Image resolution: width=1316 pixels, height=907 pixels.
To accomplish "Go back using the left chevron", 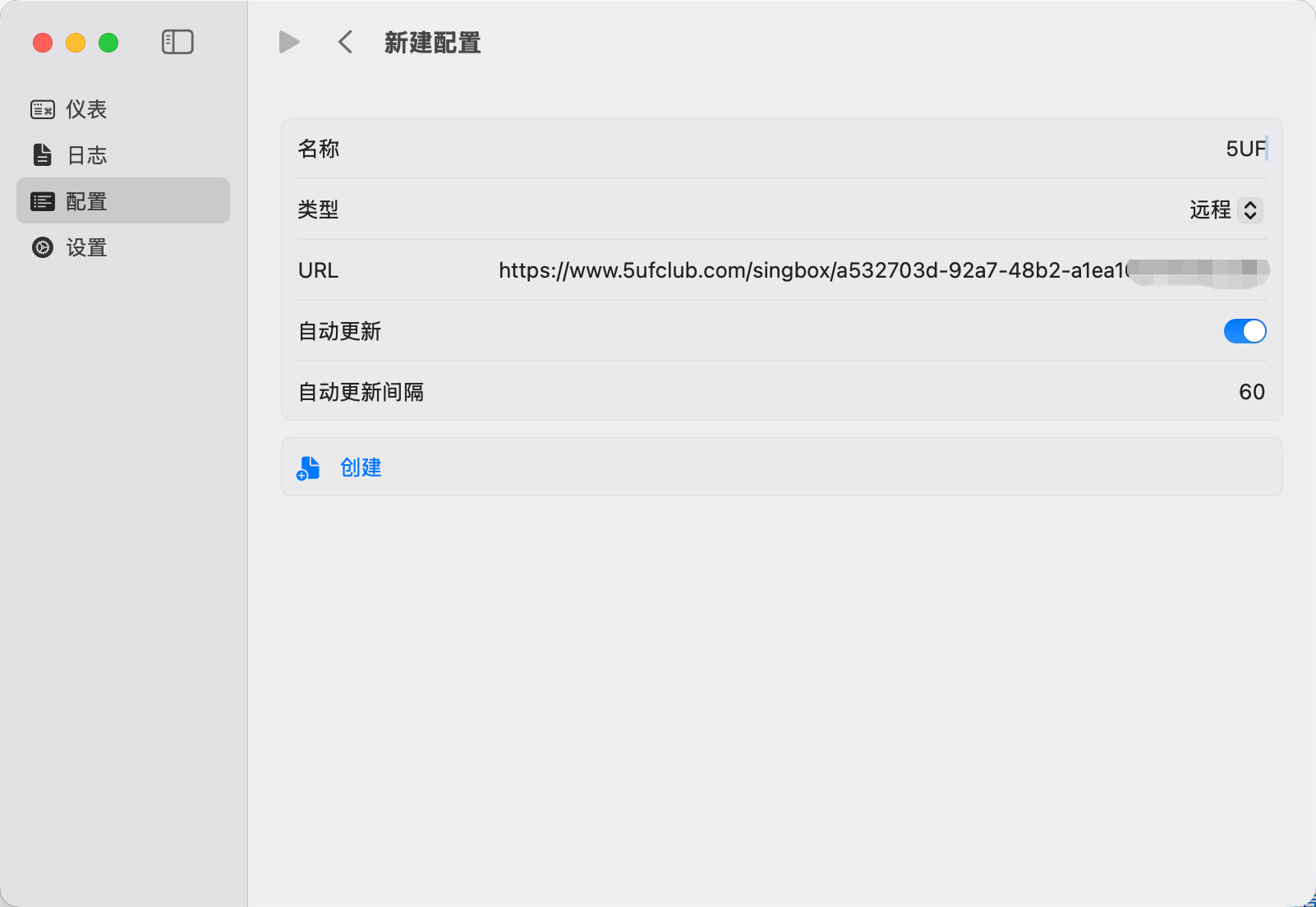I will [346, 42].
